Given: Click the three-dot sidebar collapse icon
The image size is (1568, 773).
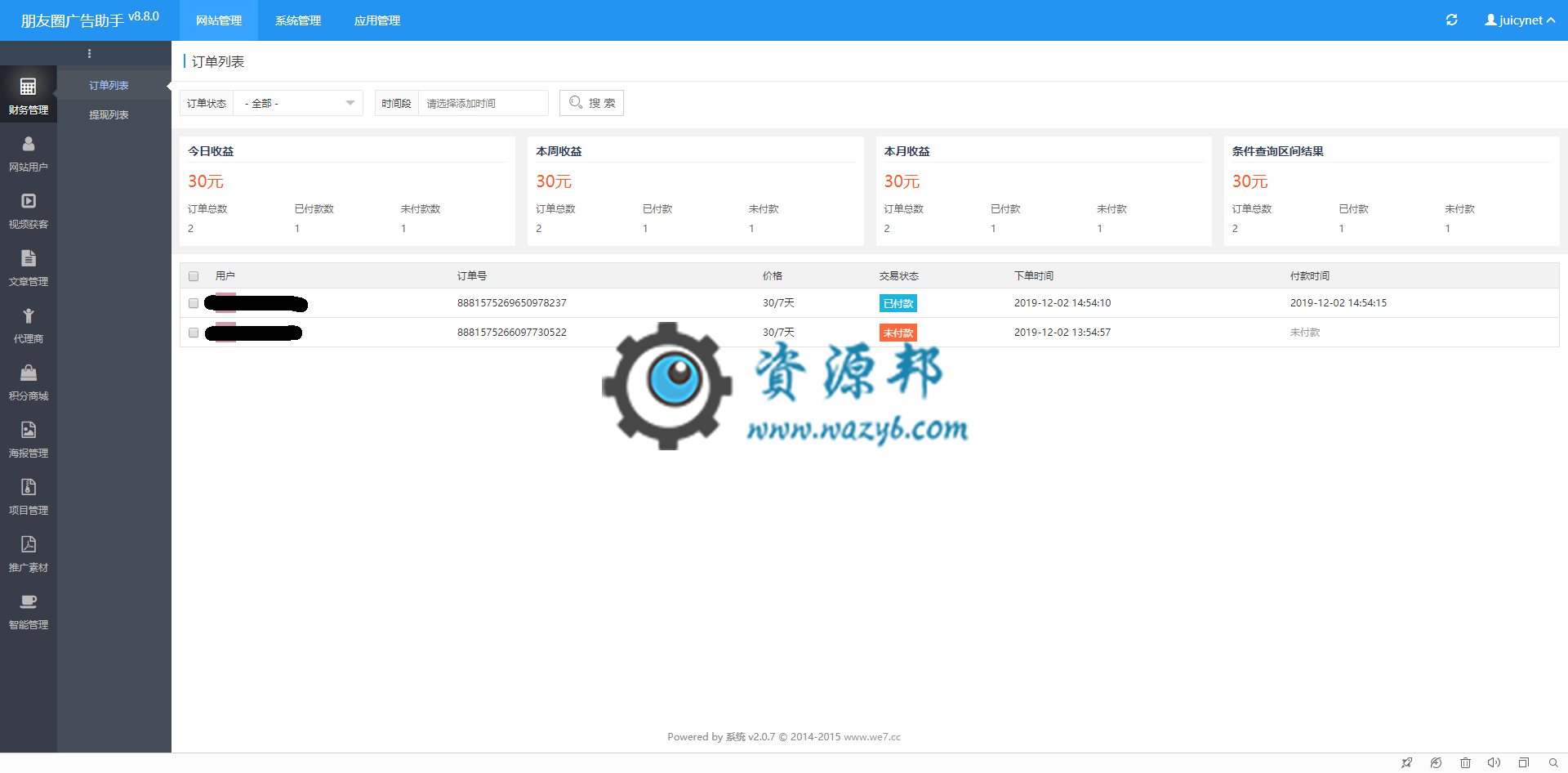Looking at the screenshot, I should [x=89, y=54].
